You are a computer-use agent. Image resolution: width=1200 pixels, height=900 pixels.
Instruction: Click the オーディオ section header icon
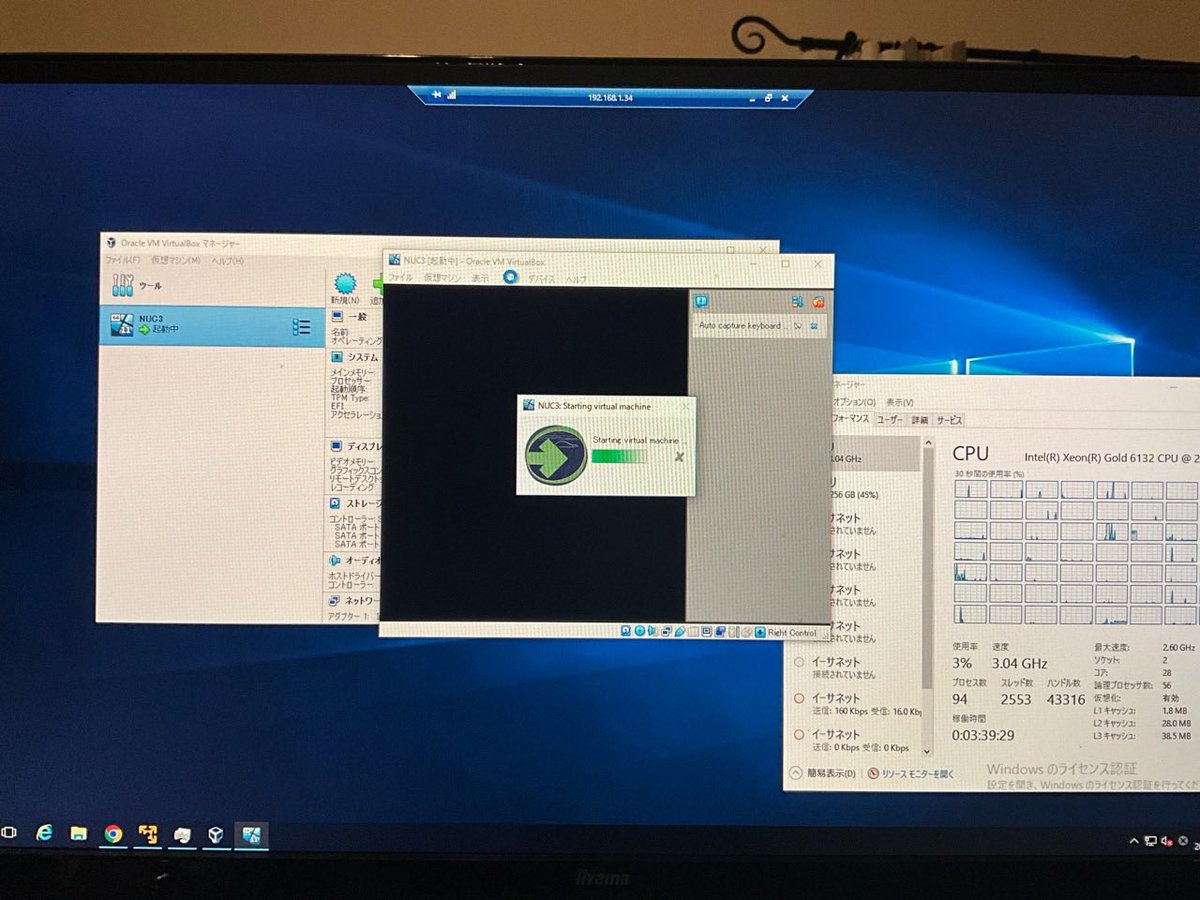point(336,561)
